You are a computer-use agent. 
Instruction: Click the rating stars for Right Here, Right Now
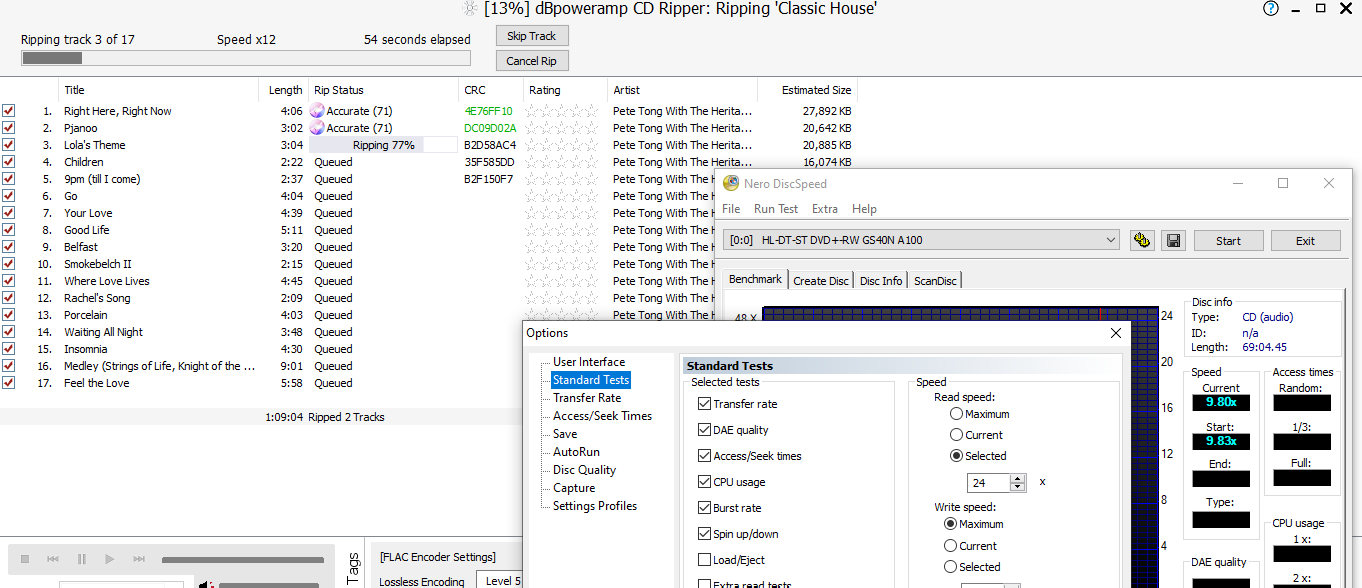tap(563, 111)
